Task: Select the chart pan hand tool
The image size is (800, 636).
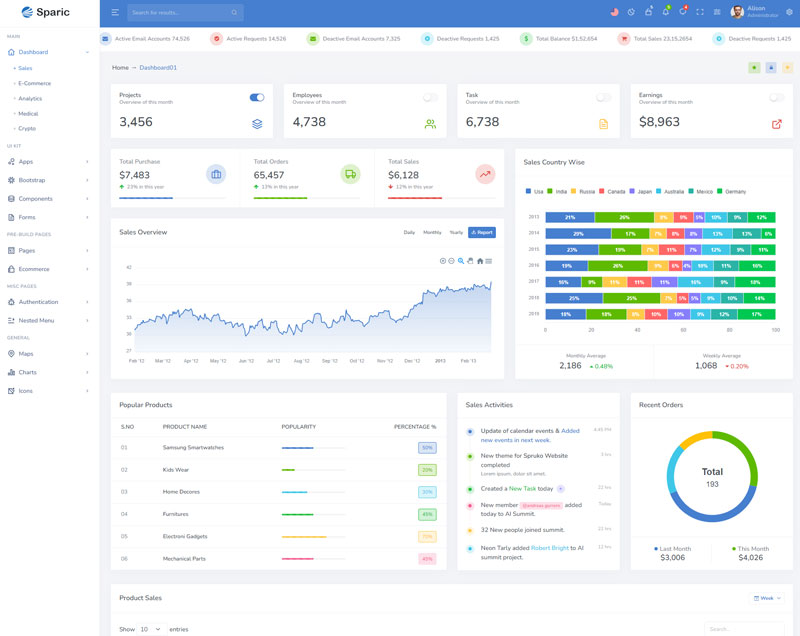Action: pyautogui.click(x=470, y=261)
